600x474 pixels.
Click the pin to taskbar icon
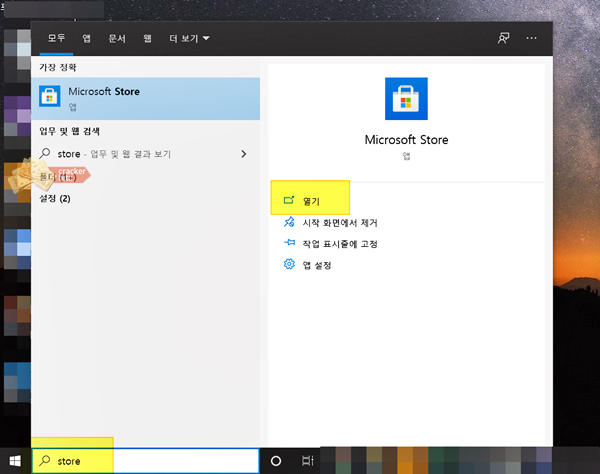click(289, 243)
